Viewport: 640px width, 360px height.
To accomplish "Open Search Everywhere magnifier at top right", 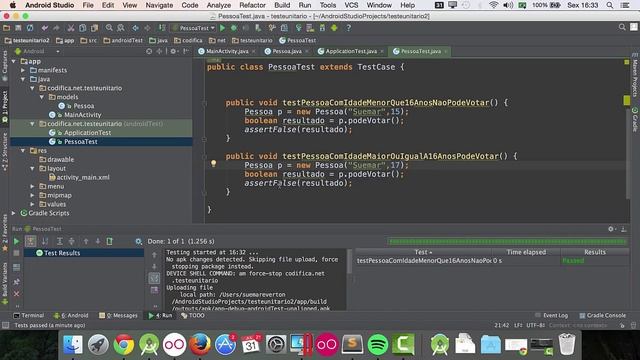I will click(622, 27).
